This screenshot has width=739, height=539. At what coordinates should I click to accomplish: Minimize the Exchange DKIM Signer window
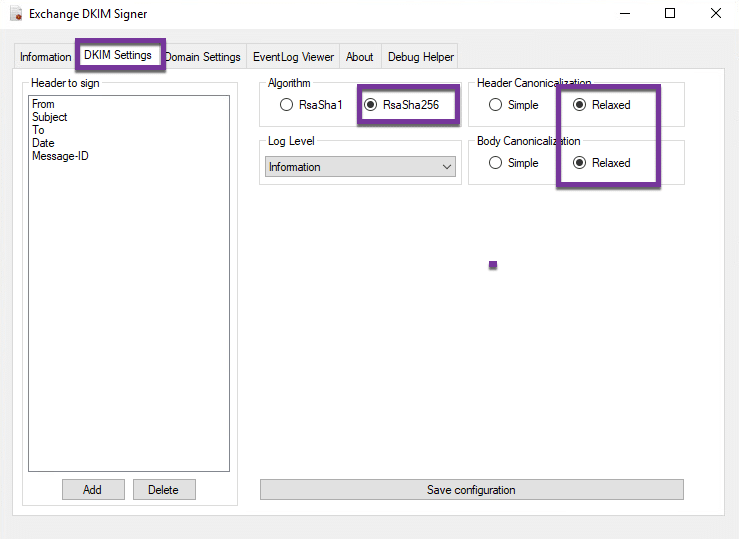click(625, 14)
